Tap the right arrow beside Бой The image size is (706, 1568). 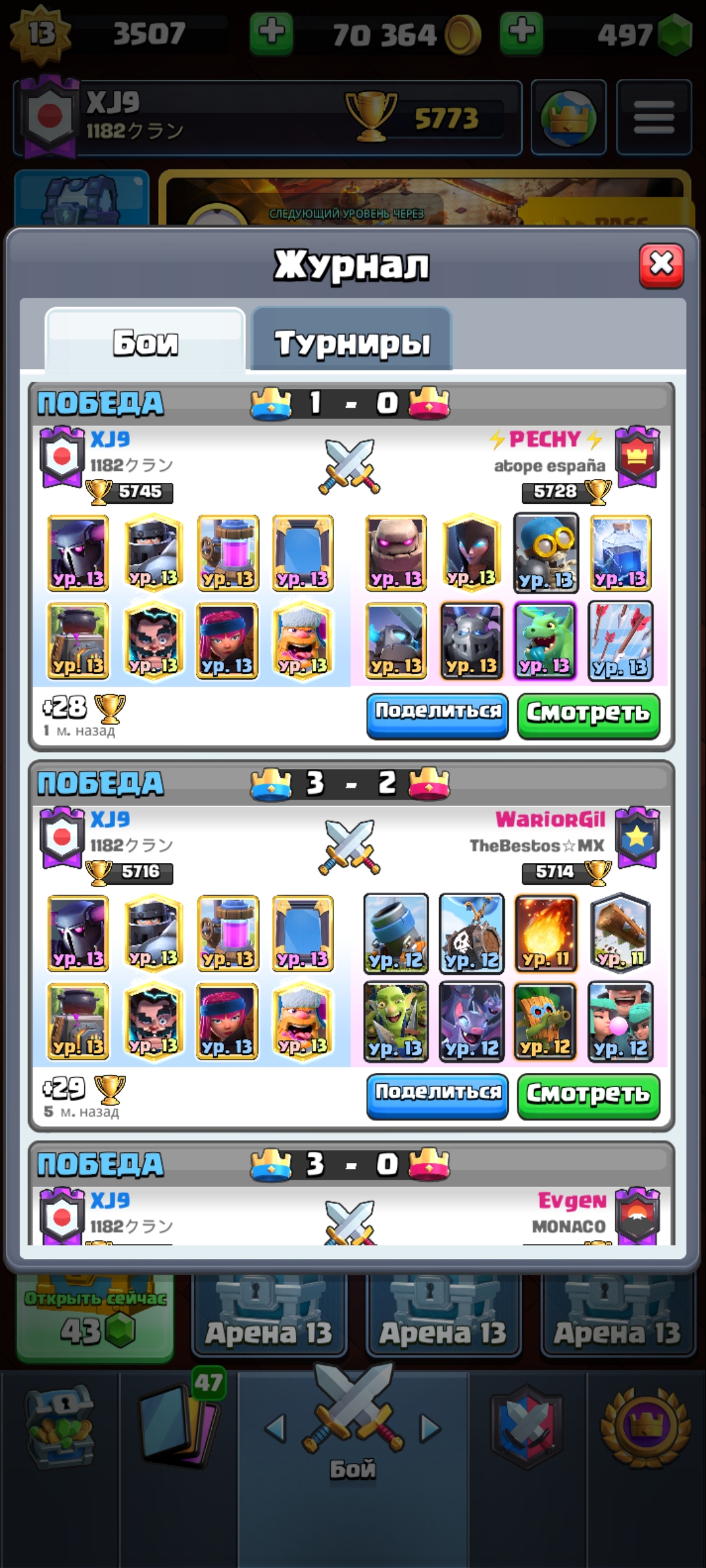coord(430,1428)
